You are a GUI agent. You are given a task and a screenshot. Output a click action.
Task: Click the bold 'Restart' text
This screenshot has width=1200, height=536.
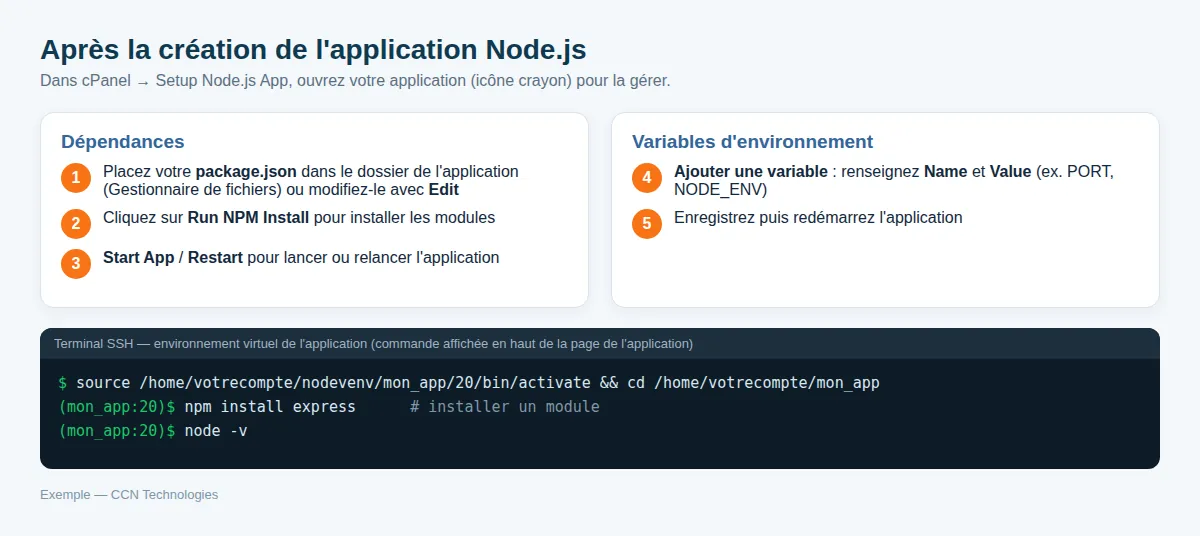(215, 258)
